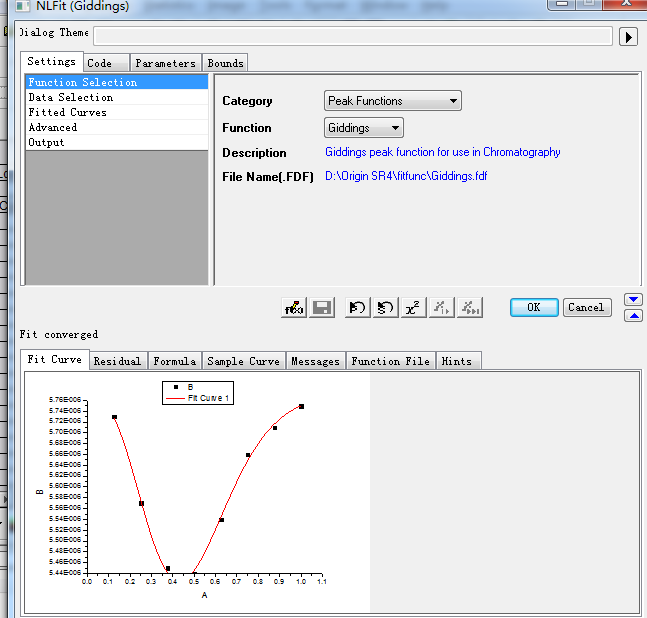647x618 pixels.
Task: Select Advanced in settings list
Action: tap(117, 127)
